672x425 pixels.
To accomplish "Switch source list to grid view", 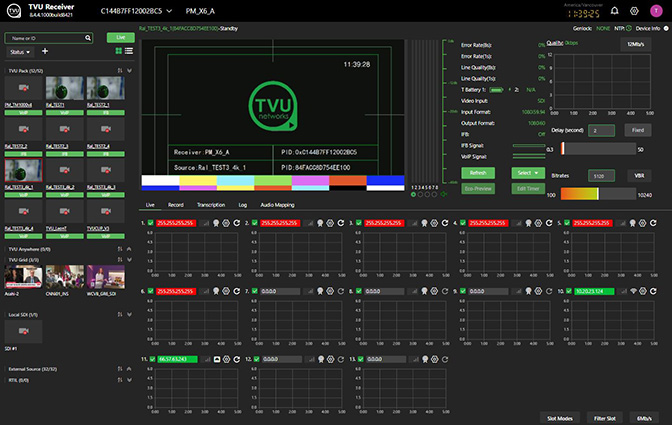I will [119, 51].
